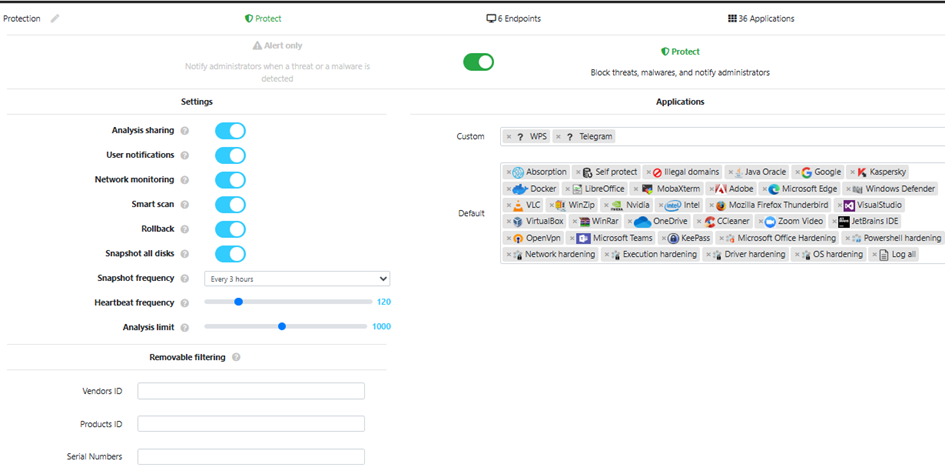Viewport: 945px width, 471px height.
Task: Click the Java Oracle icon
Action: tap(739, 172)
